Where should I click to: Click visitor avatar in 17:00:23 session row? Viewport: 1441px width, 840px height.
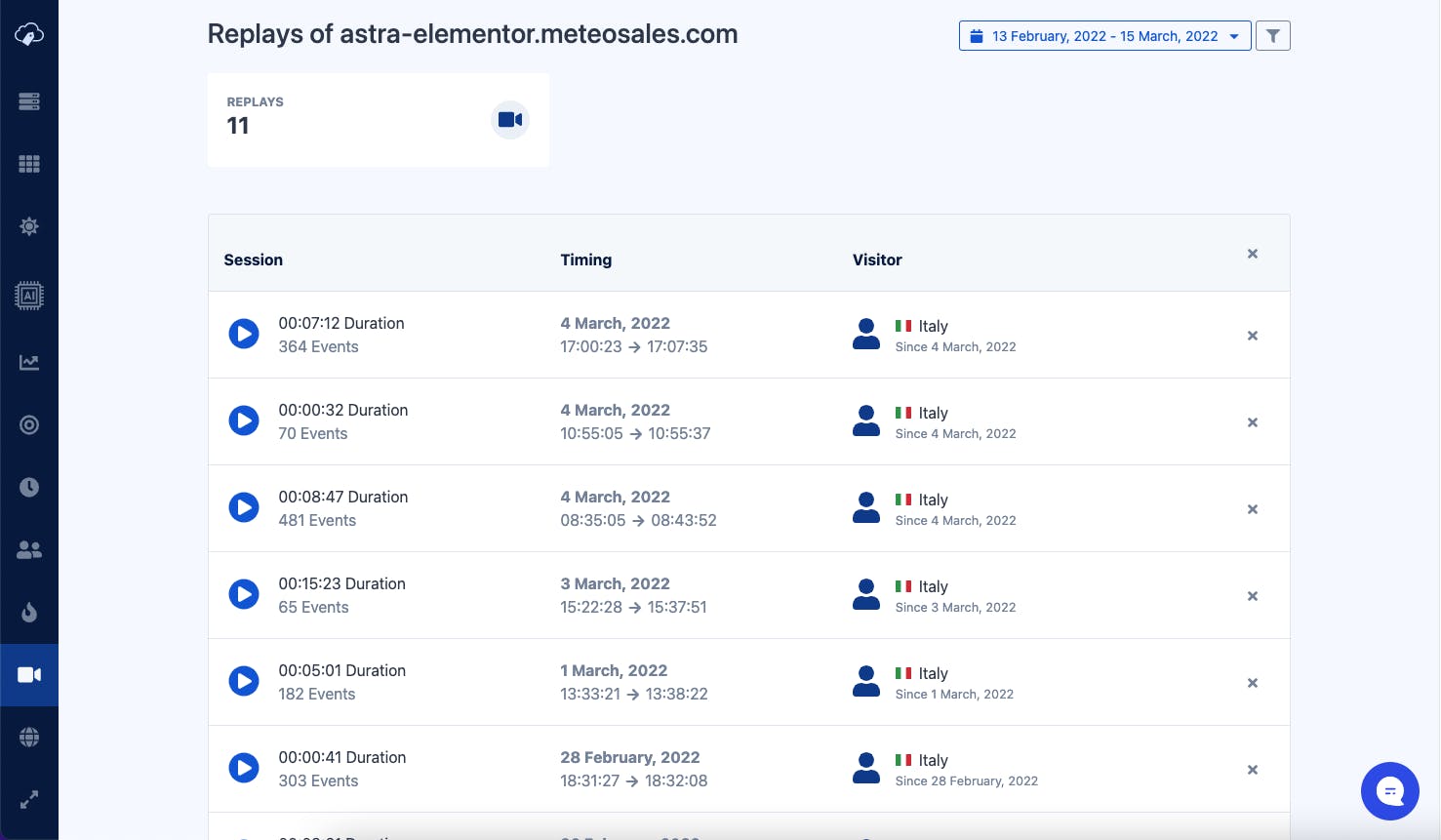866,334
